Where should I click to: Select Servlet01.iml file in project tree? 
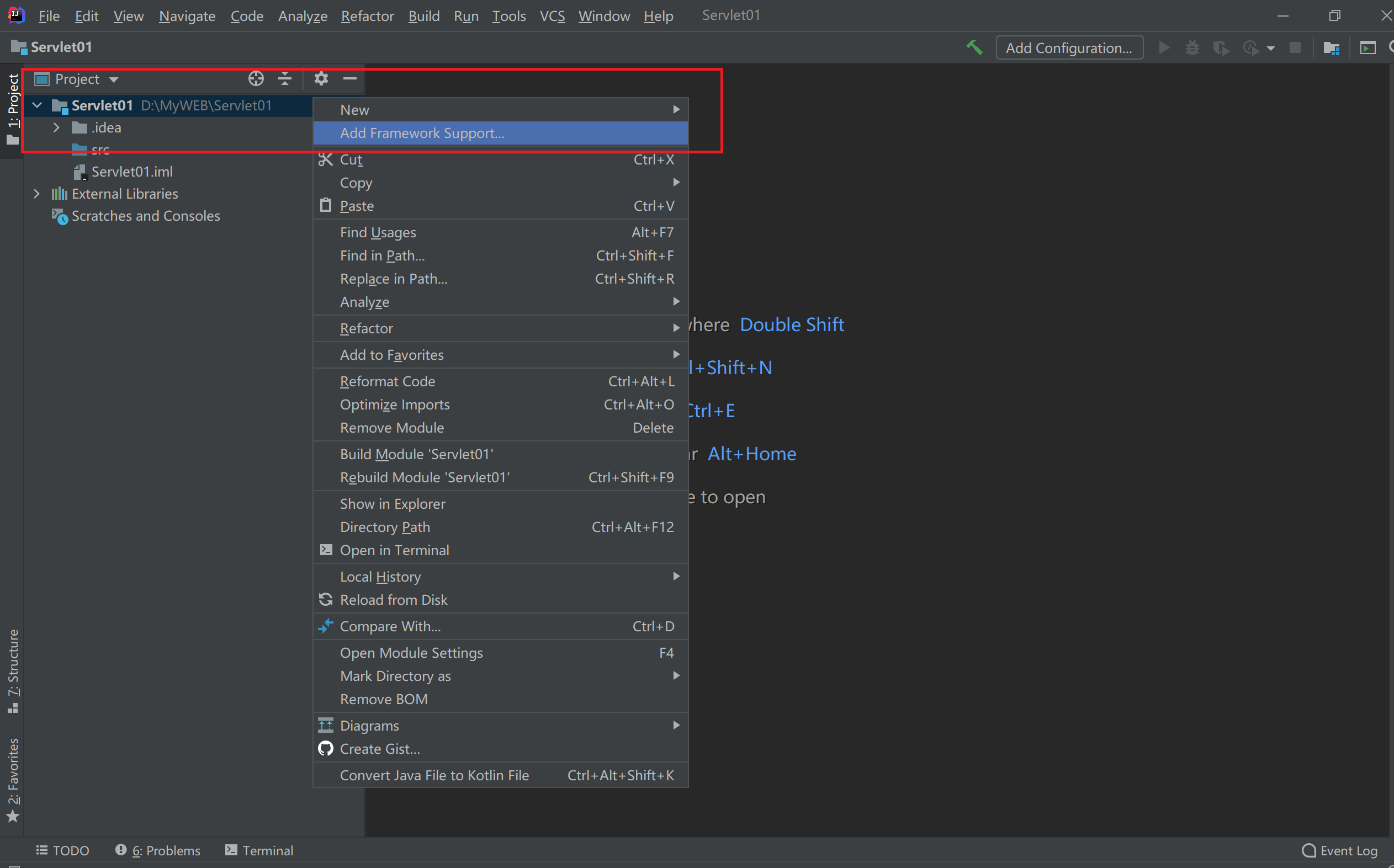point(131,172)
